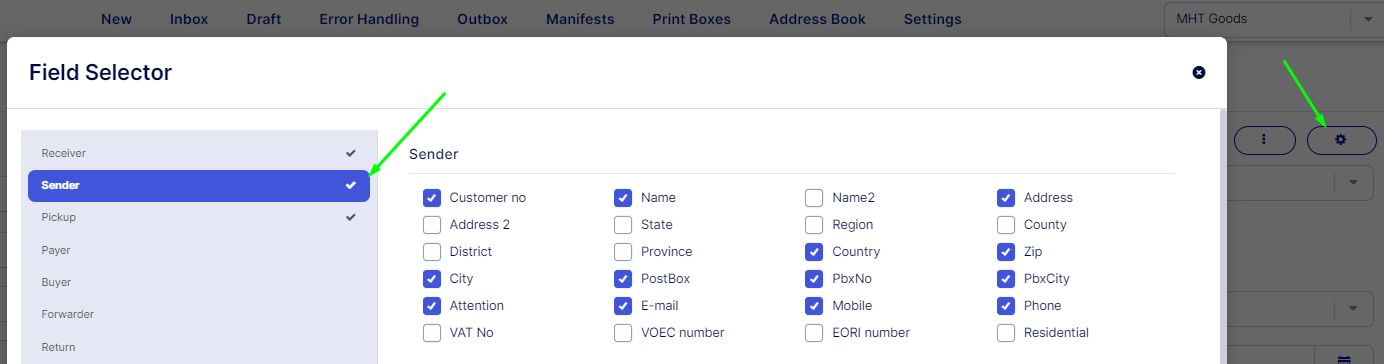Open the Manifests menu item

click(x=580, y=19)
